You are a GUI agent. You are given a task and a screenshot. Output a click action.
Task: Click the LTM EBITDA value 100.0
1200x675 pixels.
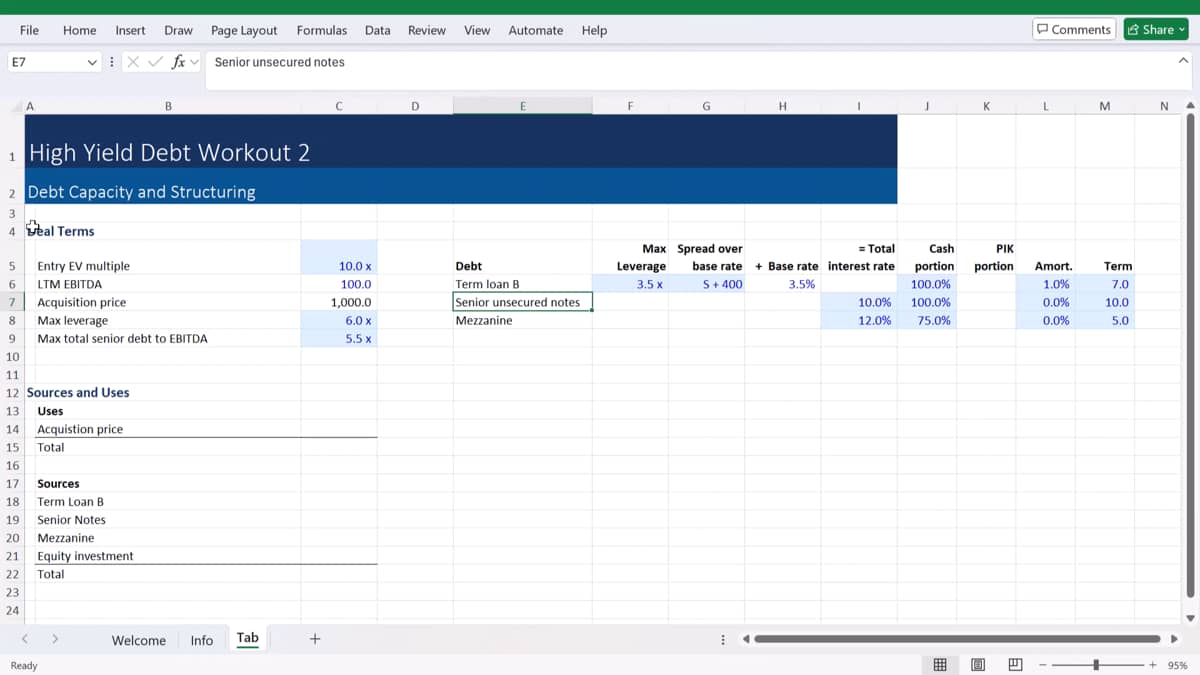pos(339,284)
